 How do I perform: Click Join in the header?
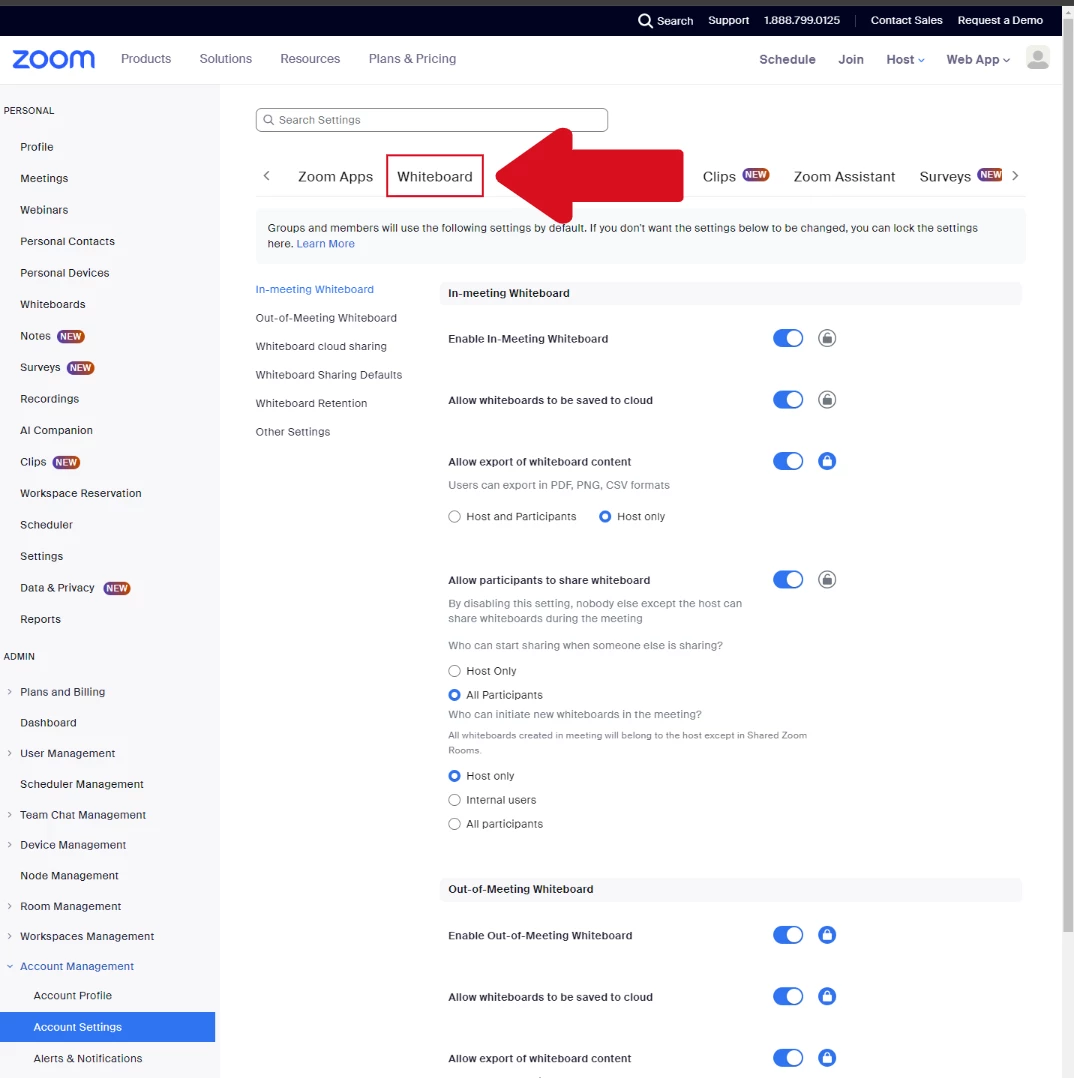coord(851,60)
